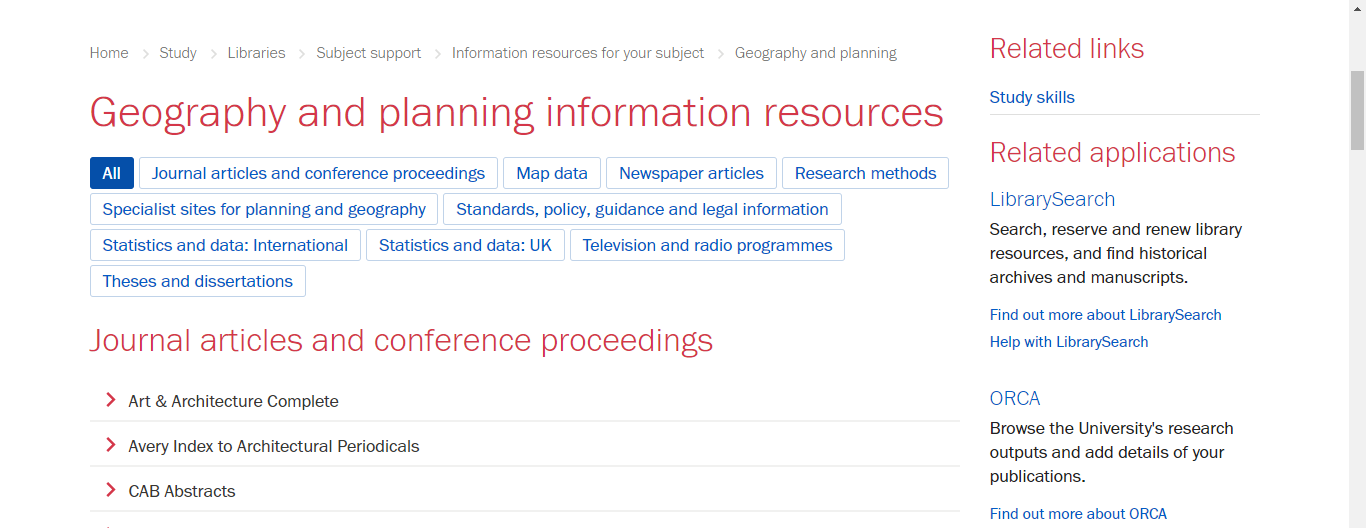Go to Home breadcrumb

[109, 53]
